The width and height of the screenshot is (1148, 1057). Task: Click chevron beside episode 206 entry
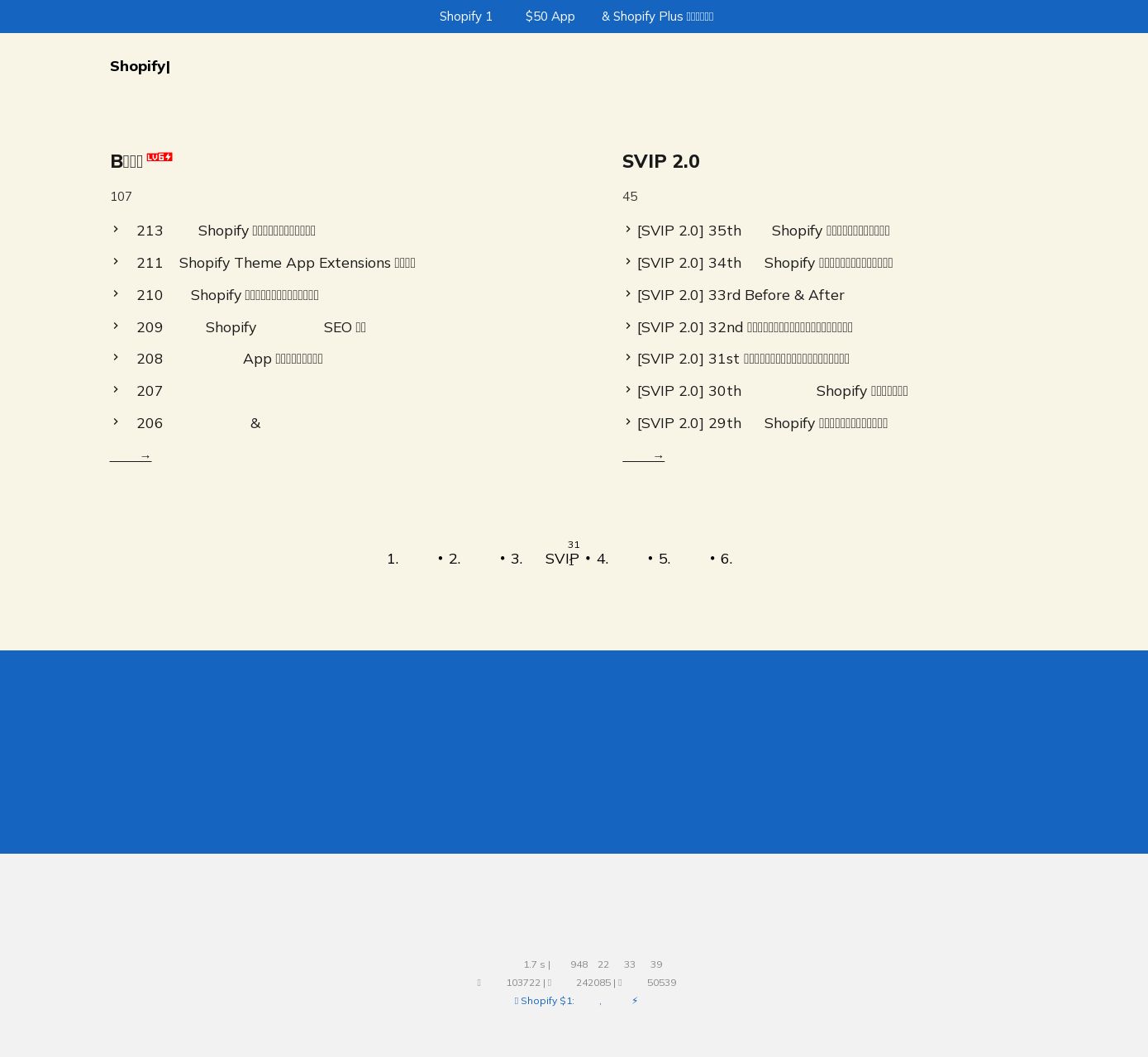116,421
